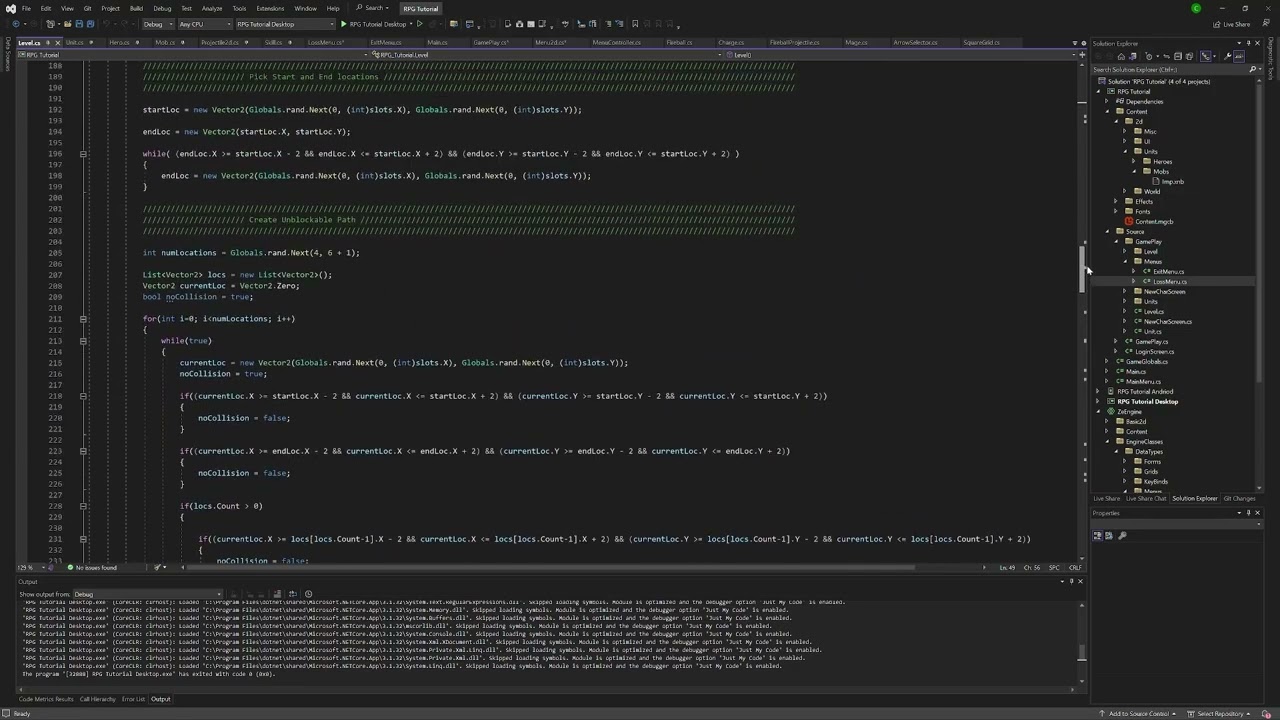The width and height of the screenshot is (1280, 720).
Task: Select Imp.xnb file in Solution Explorer
Action: click(1172, 182)
